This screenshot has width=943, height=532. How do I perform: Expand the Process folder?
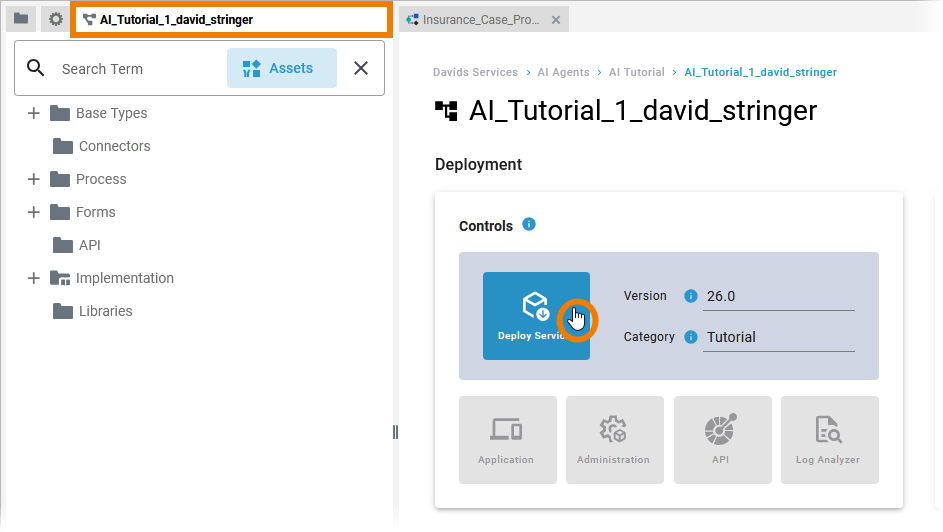coord(33,179)
